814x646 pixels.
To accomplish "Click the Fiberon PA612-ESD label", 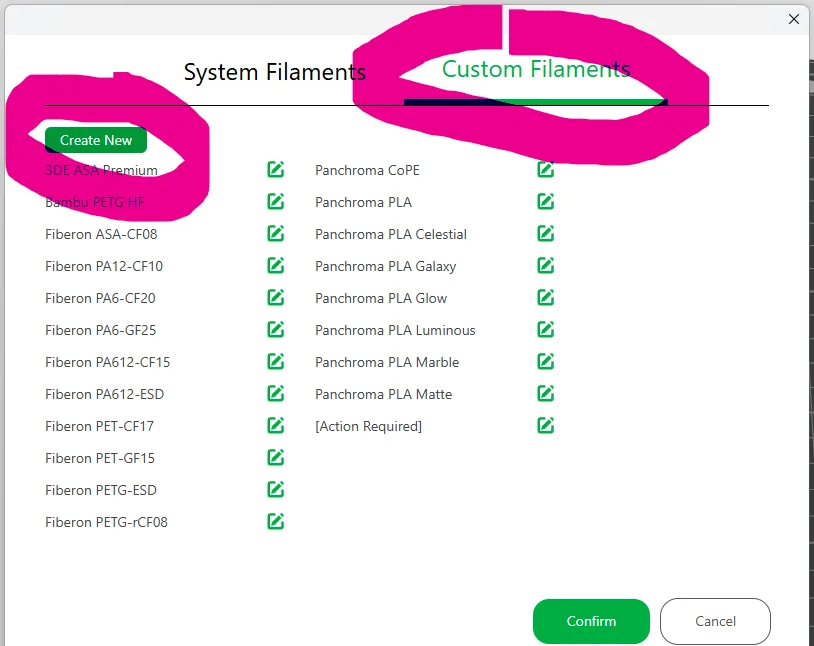I will pyautogui.click(x=104, y=394).
